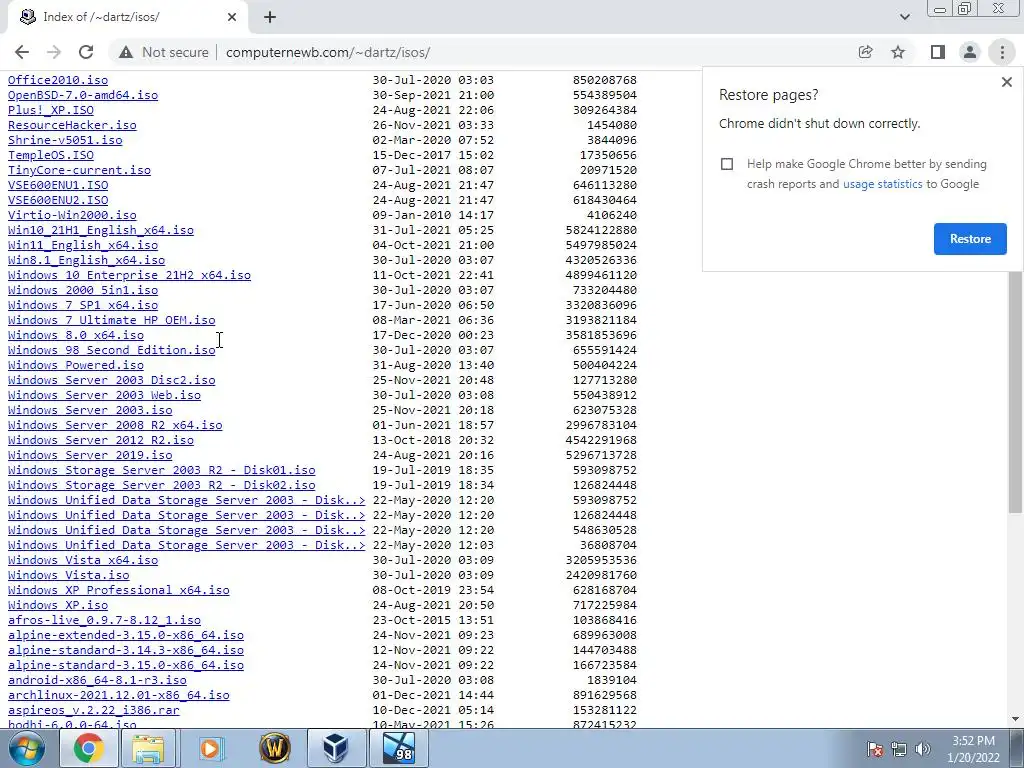Click ResourceHacker.iso link

point(72,125)
